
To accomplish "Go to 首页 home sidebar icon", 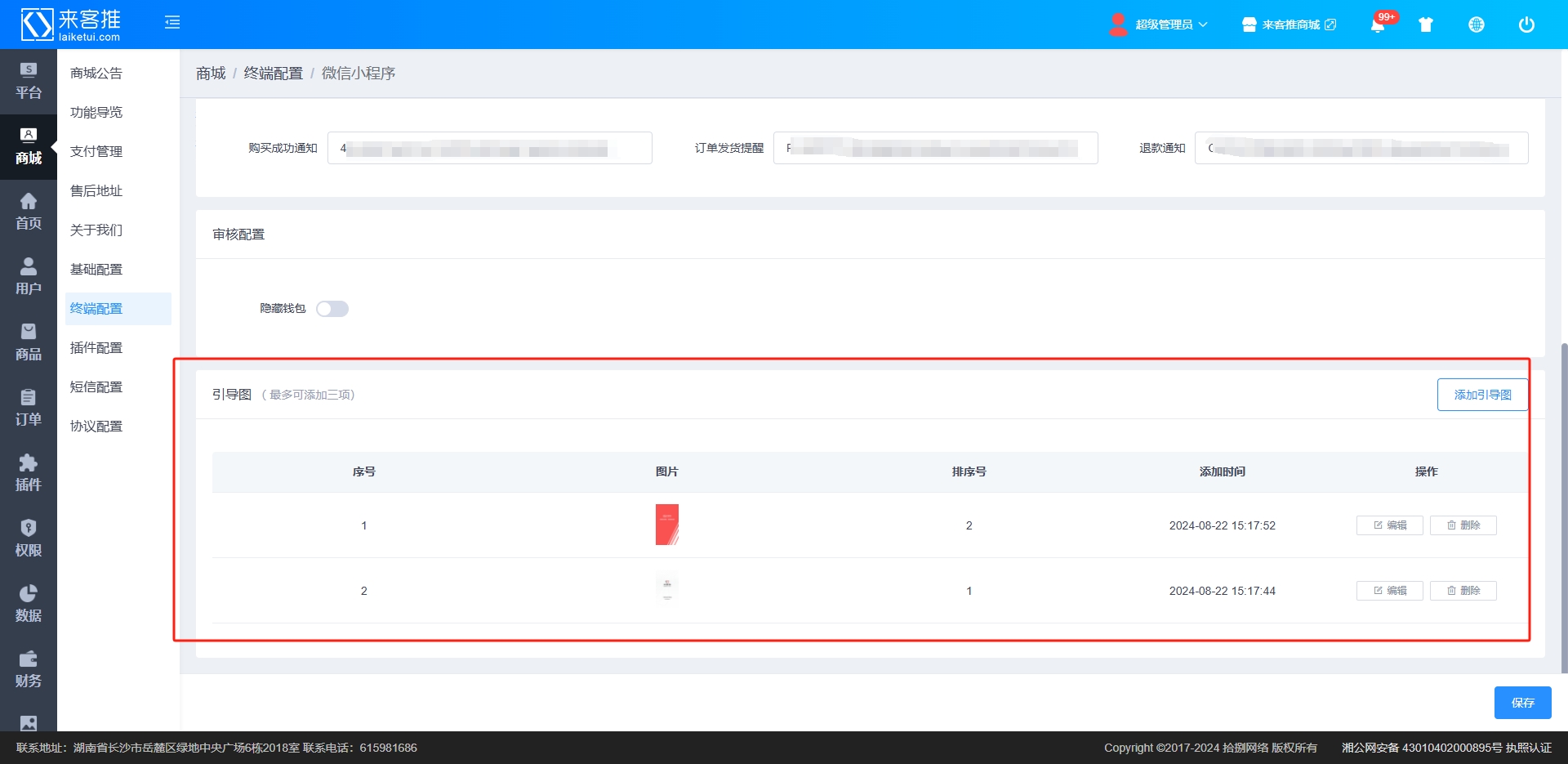I will click(29, 212).
